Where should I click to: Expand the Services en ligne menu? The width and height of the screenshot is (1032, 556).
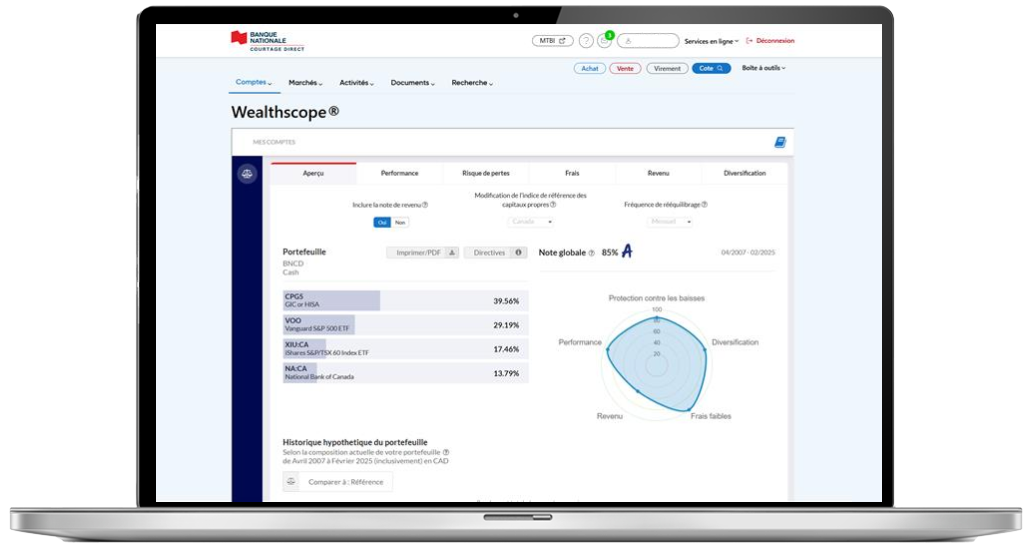(711, 41)
